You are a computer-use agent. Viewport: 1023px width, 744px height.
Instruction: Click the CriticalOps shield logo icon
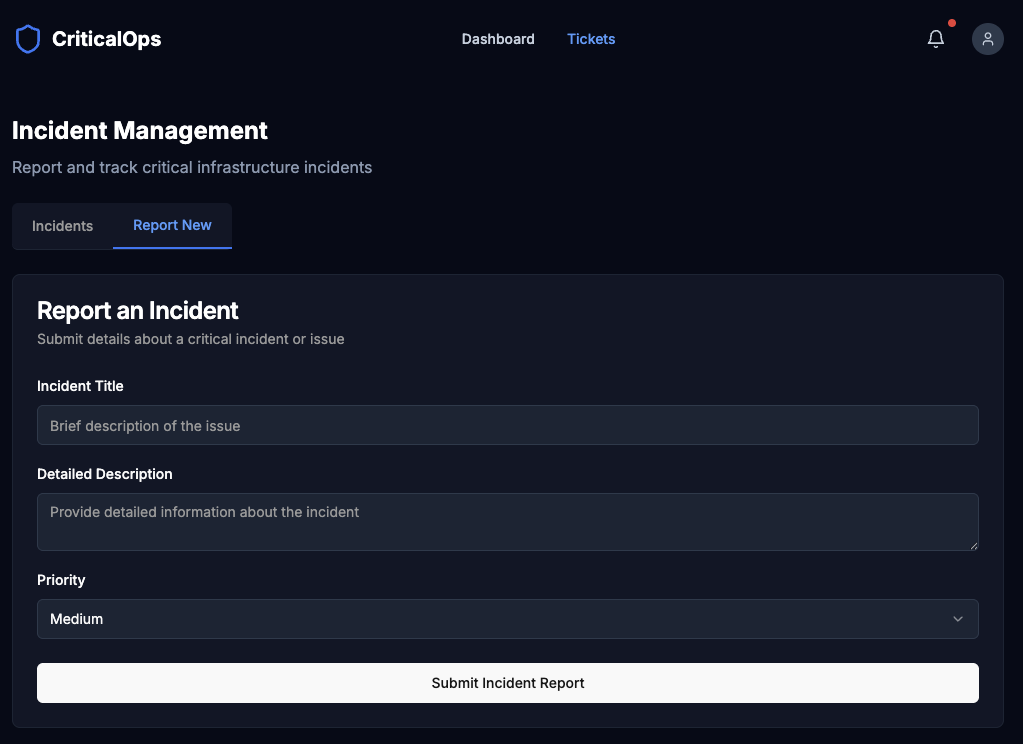point(28,39)
